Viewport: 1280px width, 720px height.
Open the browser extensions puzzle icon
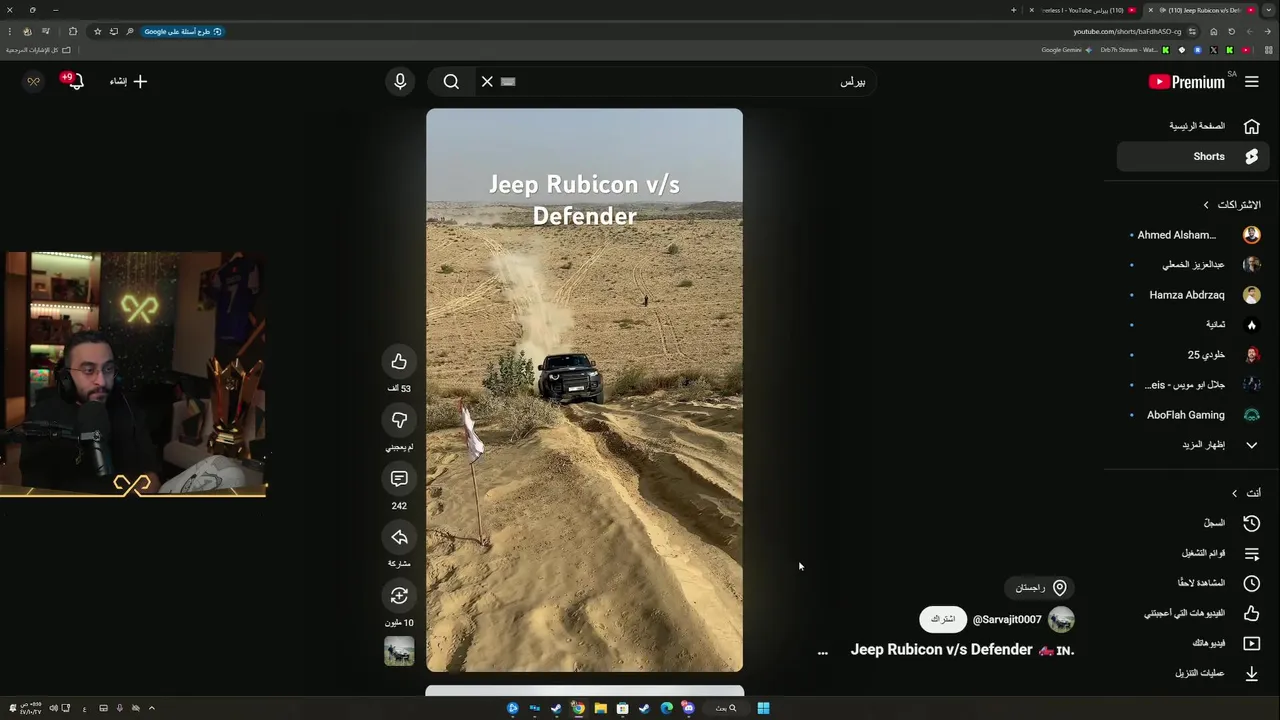pyautogui.click(x=73, y=32)
